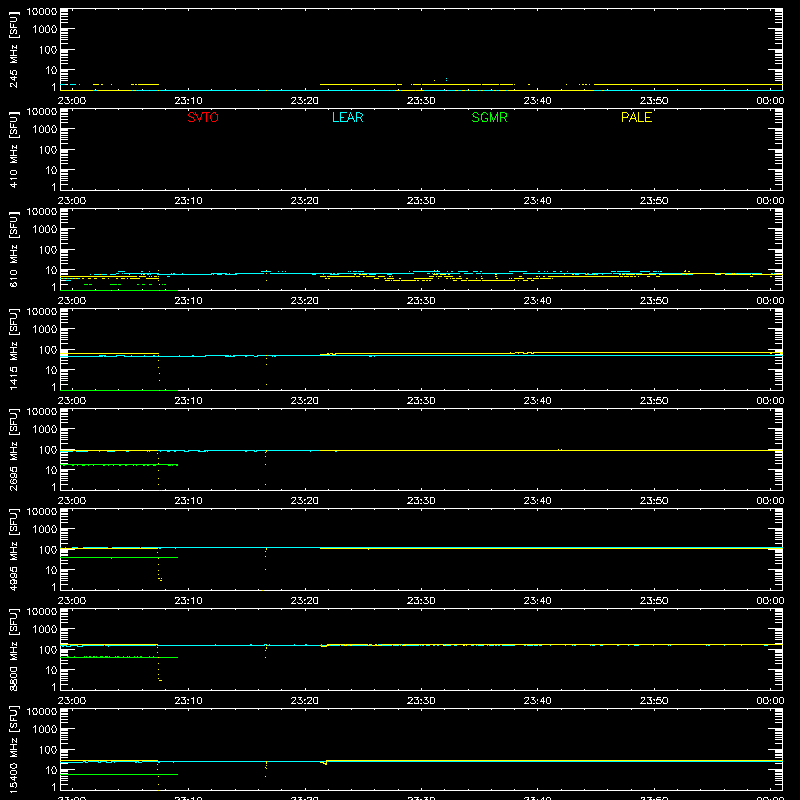This screenshot has height=800, width=800.
Task: Select the 410 MHz [SFU] axis title
Action: tap(14, 149)
